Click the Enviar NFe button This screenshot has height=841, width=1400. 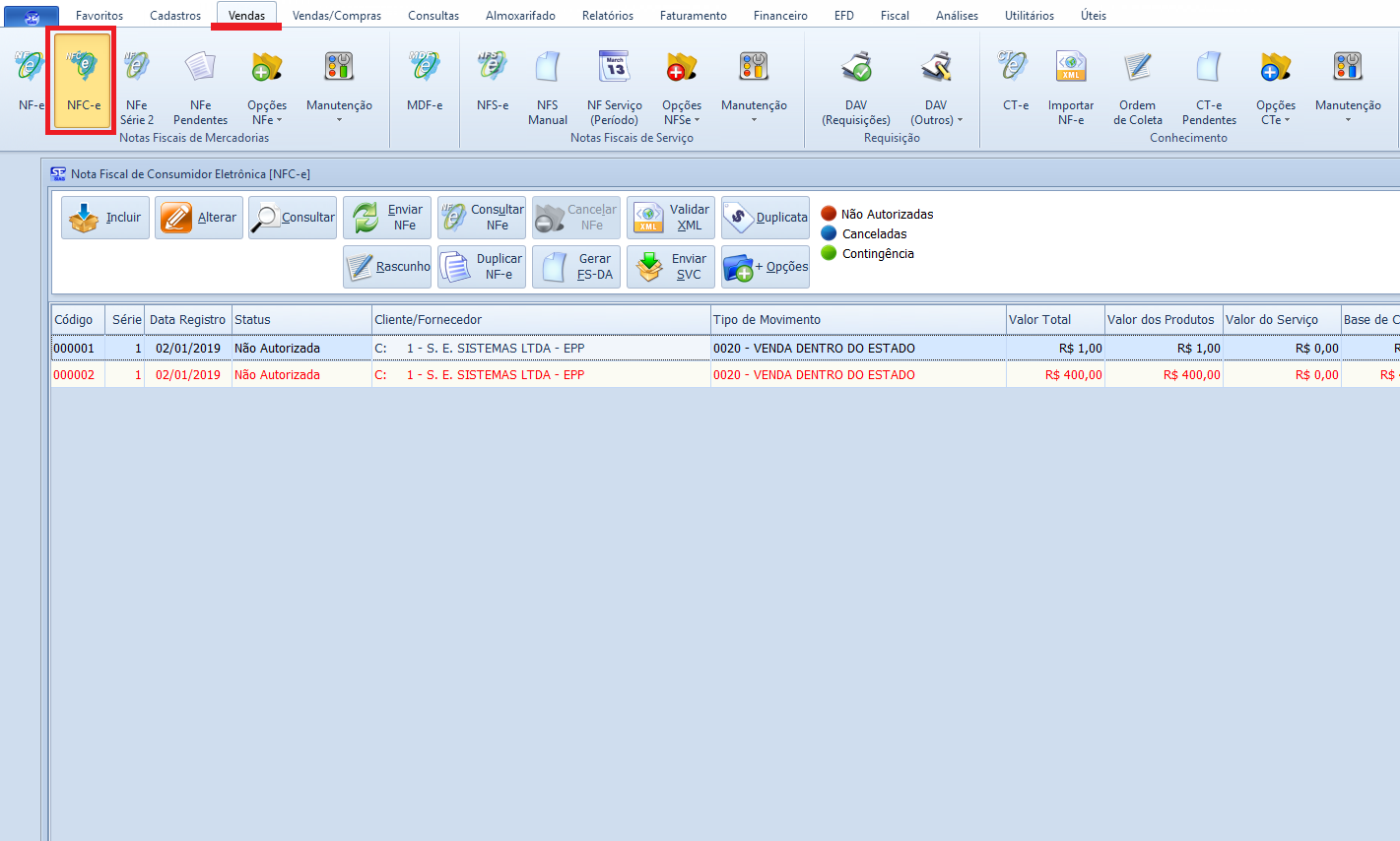(x=389, y=218)
